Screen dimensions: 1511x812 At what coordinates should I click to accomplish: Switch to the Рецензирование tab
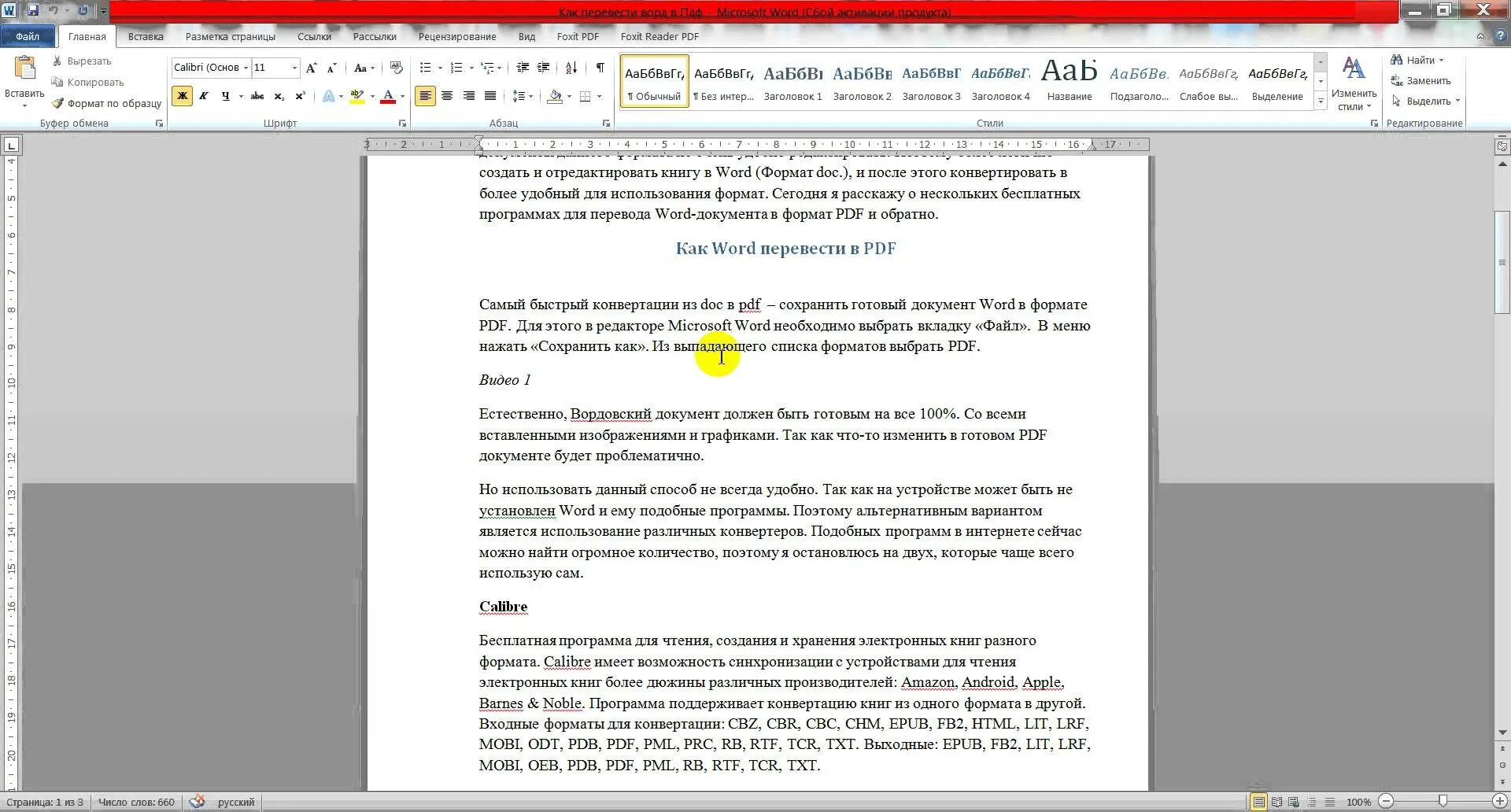point(457,36)
